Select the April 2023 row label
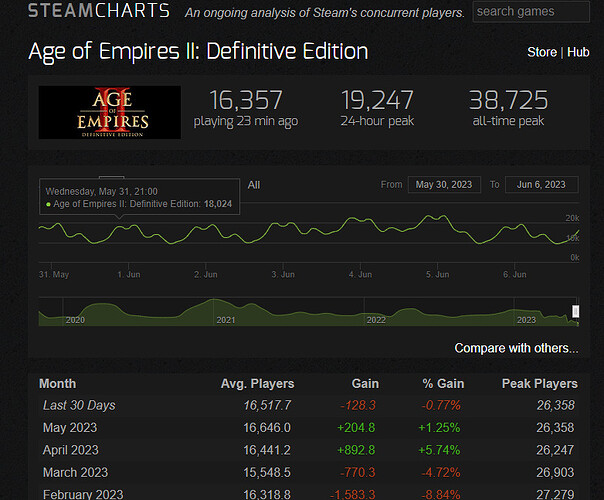The width and height of the screenshot is (604, 500). tap(71, 450)
